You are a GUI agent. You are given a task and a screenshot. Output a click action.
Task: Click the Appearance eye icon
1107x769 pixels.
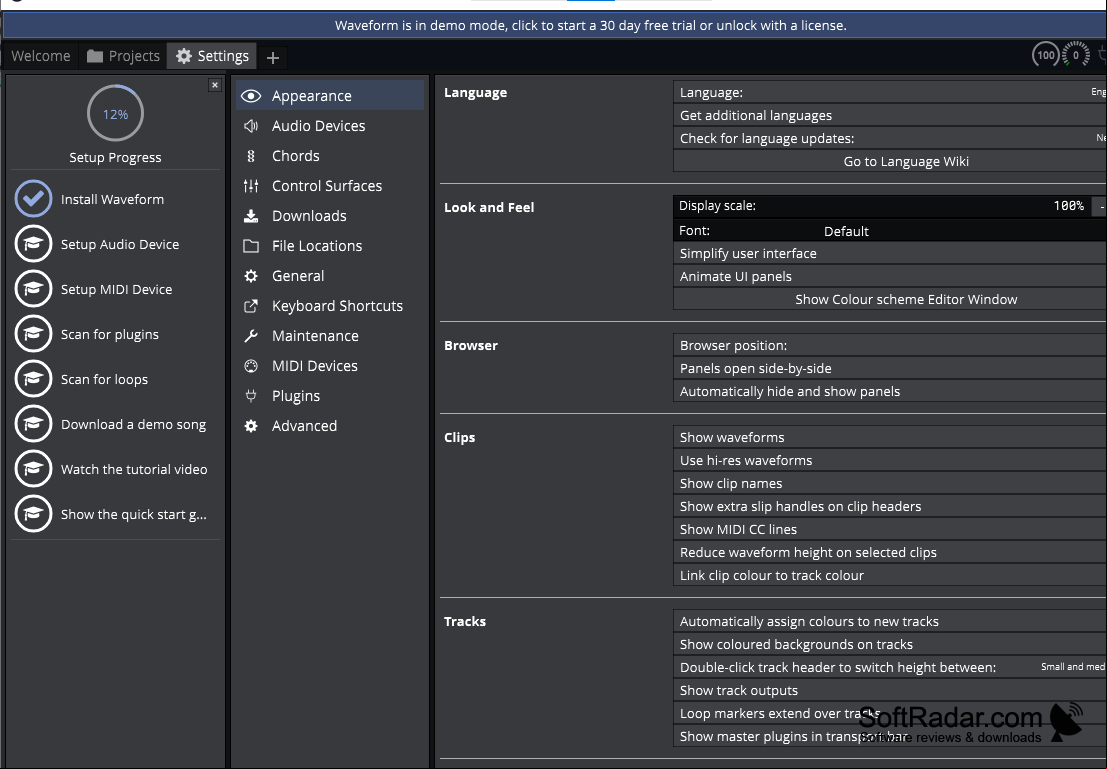click(251, 96)
